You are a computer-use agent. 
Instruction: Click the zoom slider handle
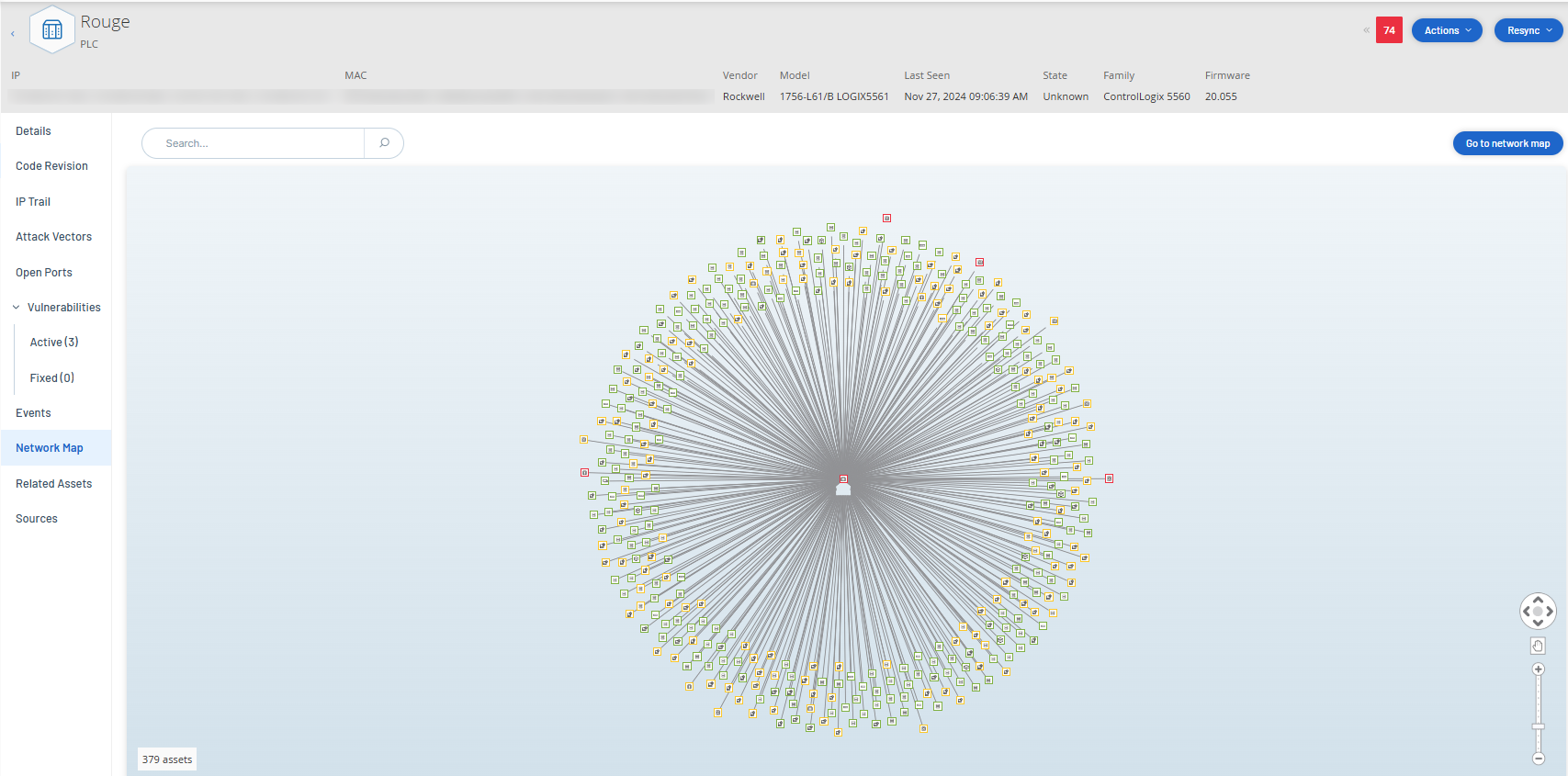pyautogui.click(x=1539, y=726)
